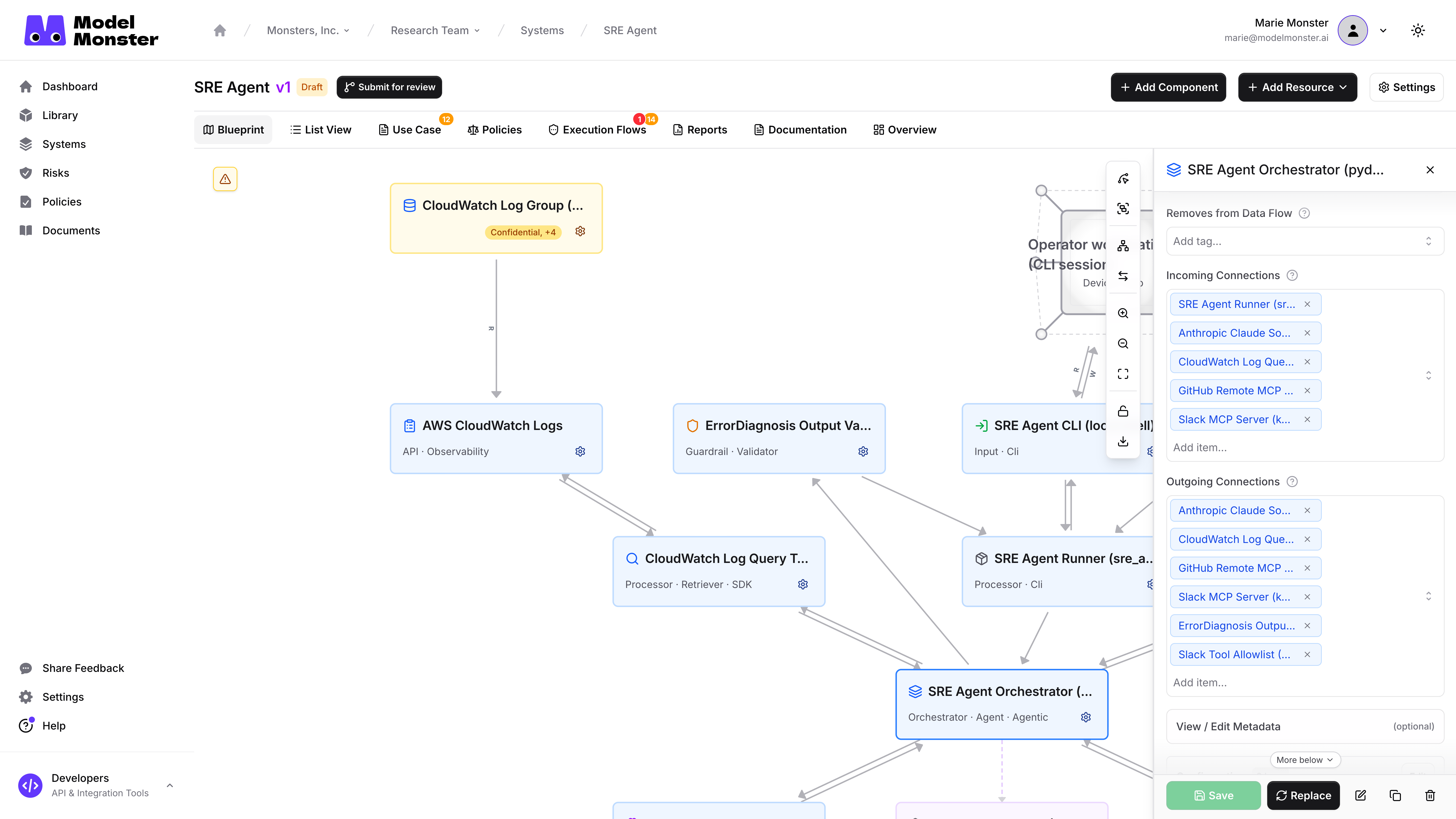The height and width of the screenshot is (819, 1456).
Task: Switch to the Execution Flows tab
Action: (x=597, y=129)
